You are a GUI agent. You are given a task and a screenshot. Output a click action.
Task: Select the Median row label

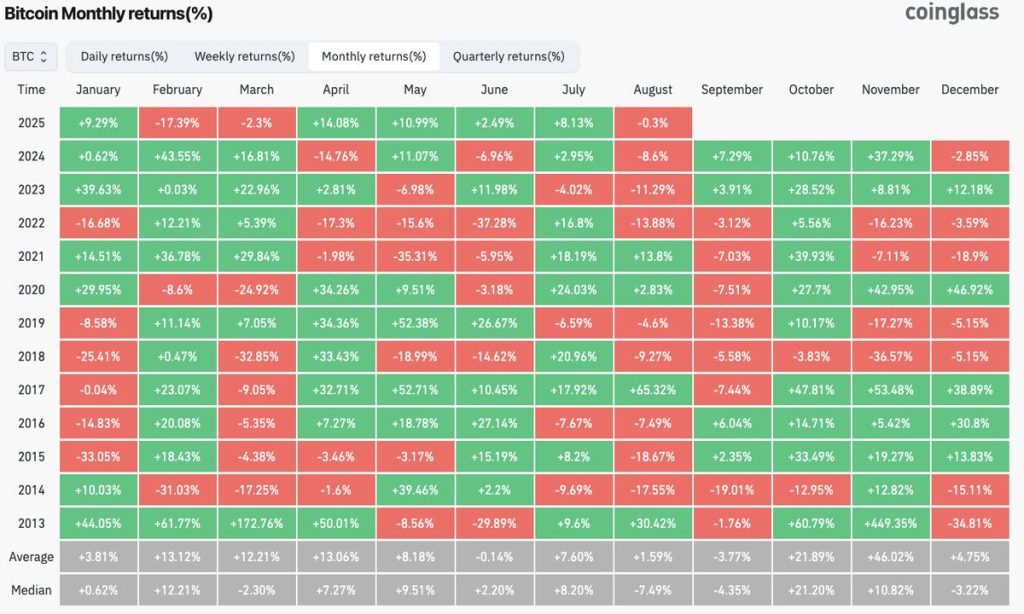pos(31,589)
